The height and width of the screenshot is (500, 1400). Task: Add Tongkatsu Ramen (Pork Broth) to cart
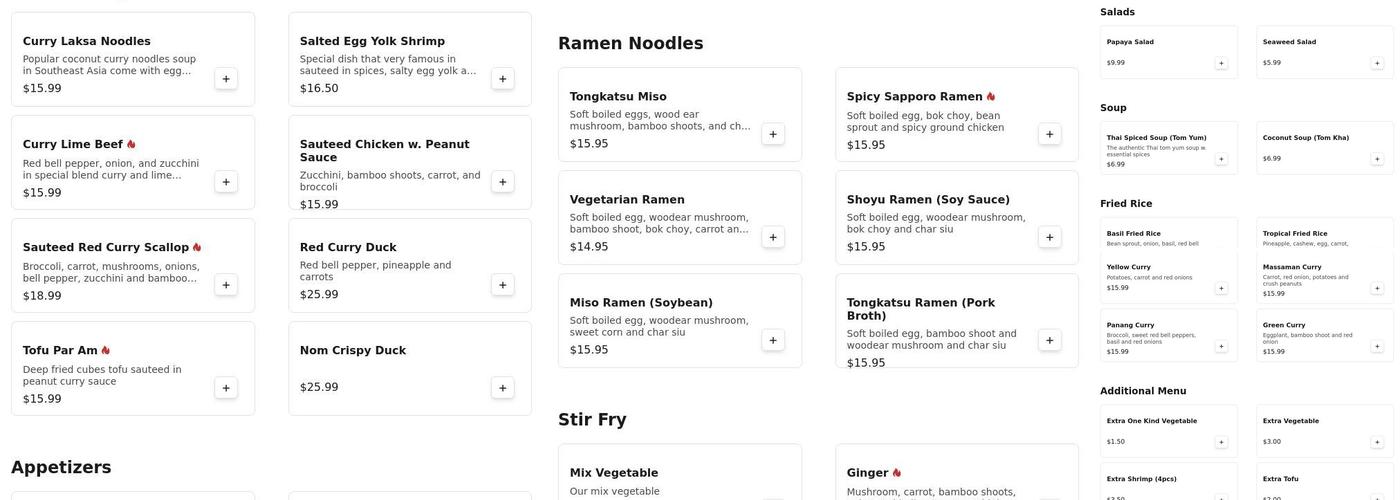(1050, 340)
